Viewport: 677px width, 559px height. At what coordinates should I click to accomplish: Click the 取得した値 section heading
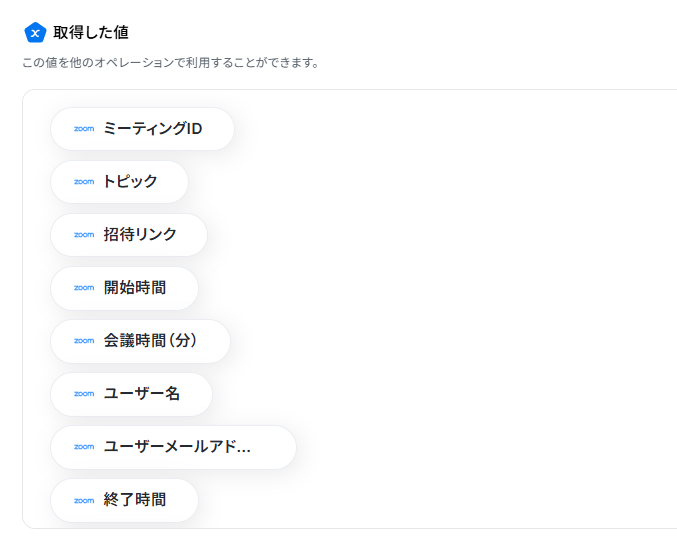[x=91, y=32]
